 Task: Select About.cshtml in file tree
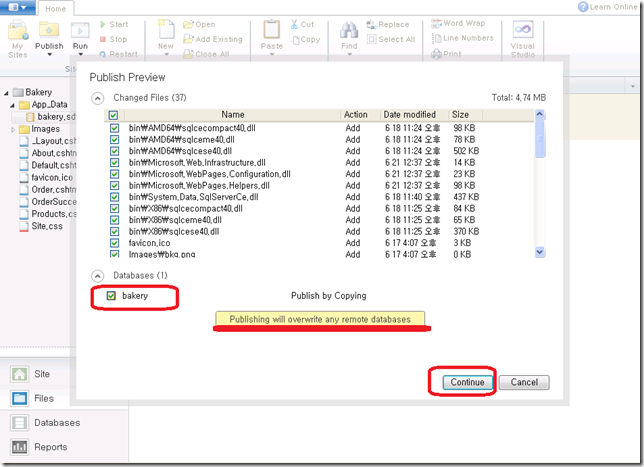pyautogui.click(x=48, y=153)
